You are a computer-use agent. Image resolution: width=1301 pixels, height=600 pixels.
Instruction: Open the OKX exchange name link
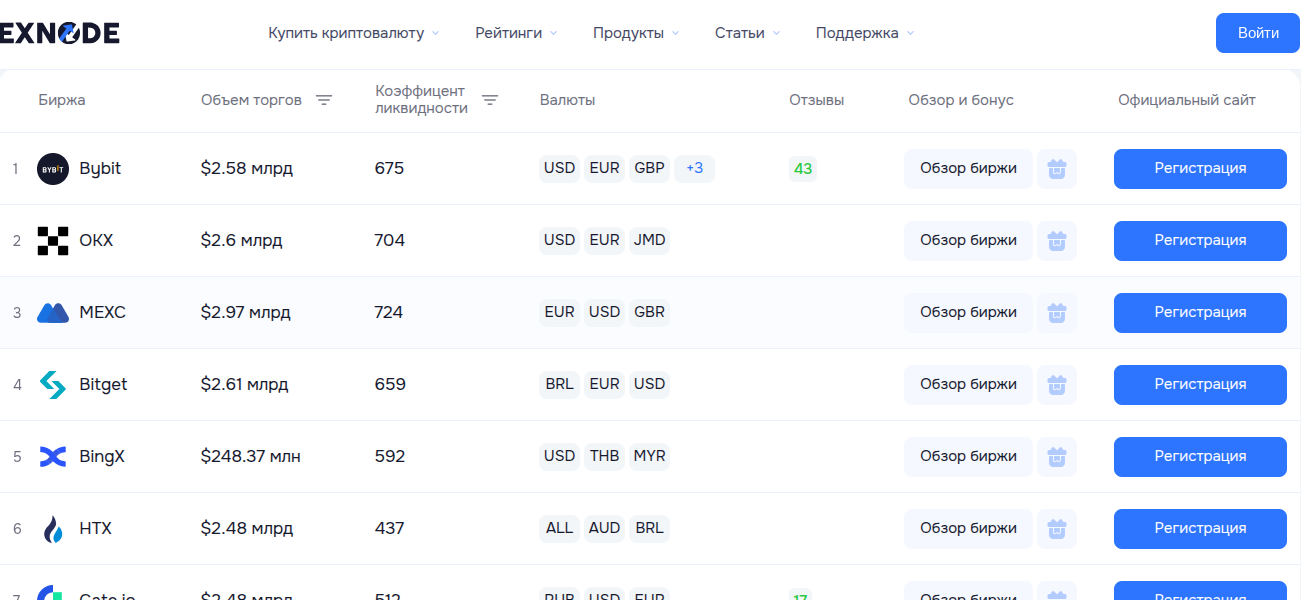[x=96, y=241]
